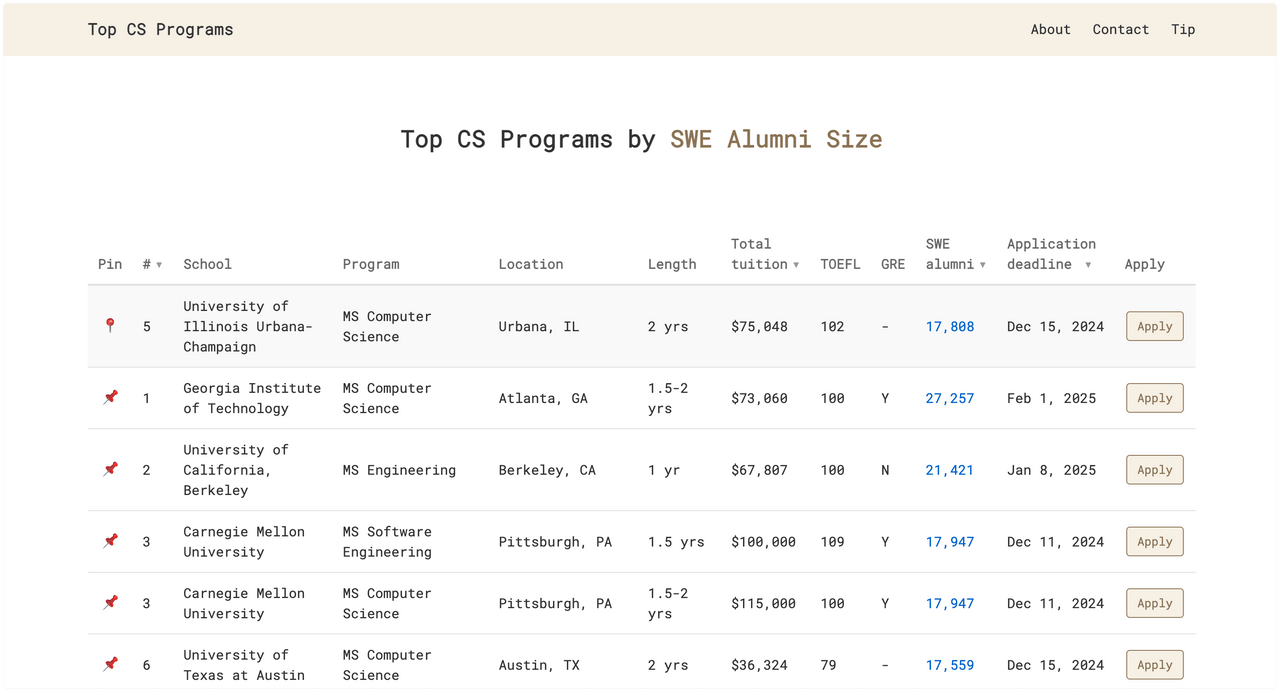Viewport: 1280px width, 692px height.
Task: Open SWE alumni count 27,257 link
Action: (x=949, y=398)
